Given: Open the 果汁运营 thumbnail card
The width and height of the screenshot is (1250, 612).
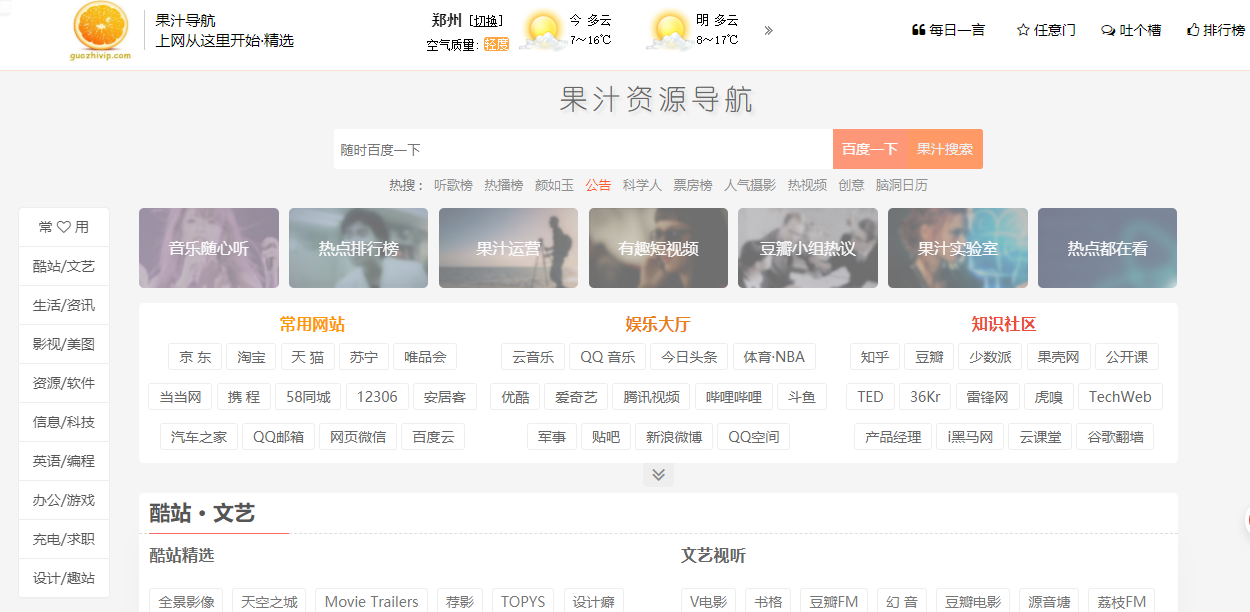Looking at the screenshot, I should tap(508, 248).
